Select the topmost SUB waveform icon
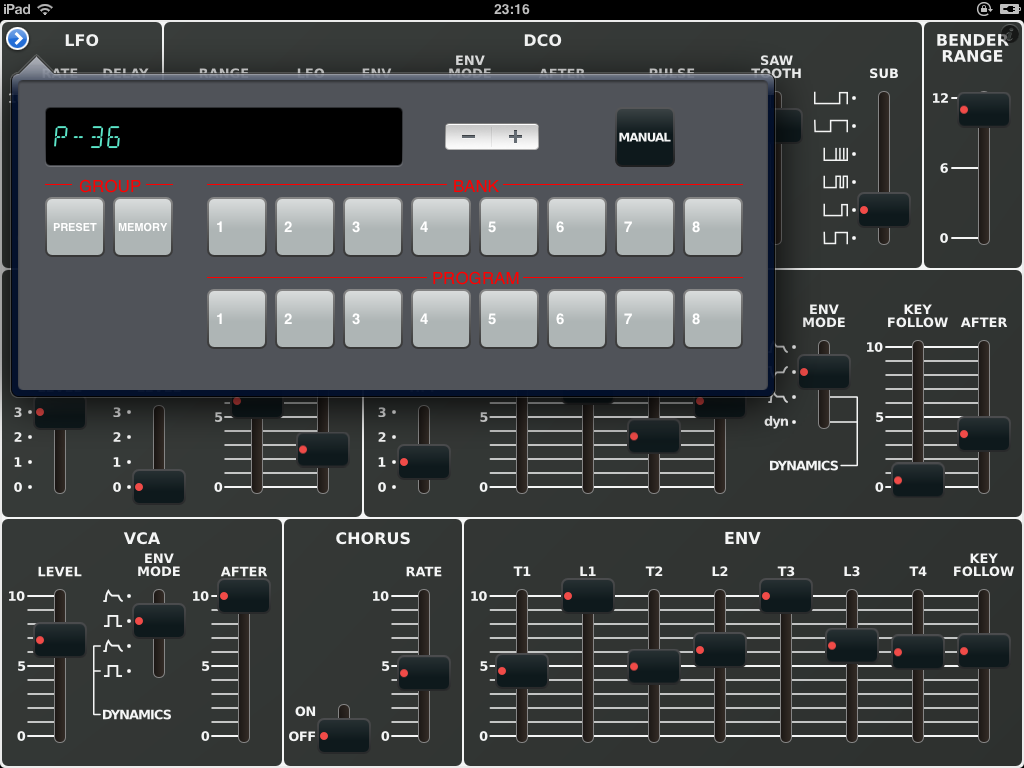1024x768 pixels. point(832,98)
